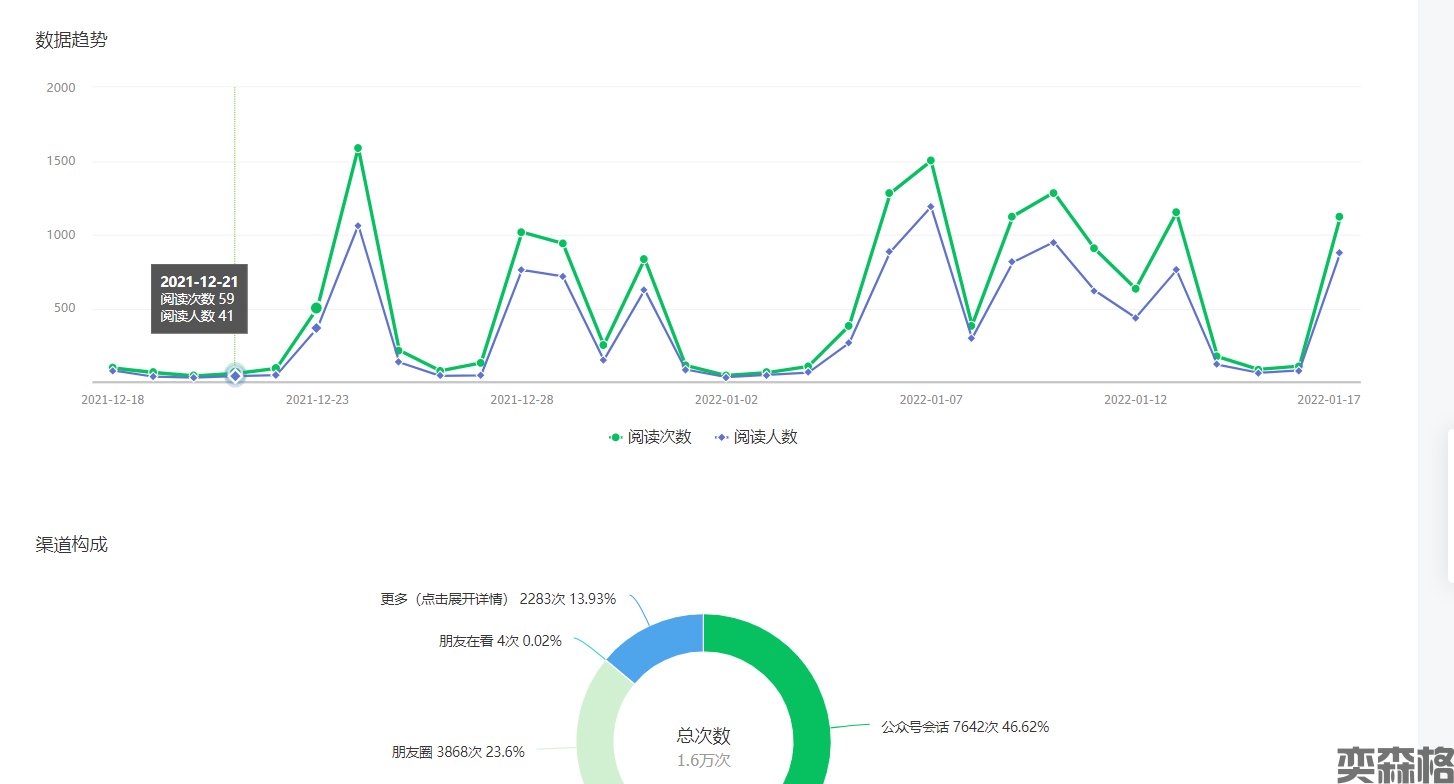Click the highest green peak marker near 1500

(x=358, y=148)
